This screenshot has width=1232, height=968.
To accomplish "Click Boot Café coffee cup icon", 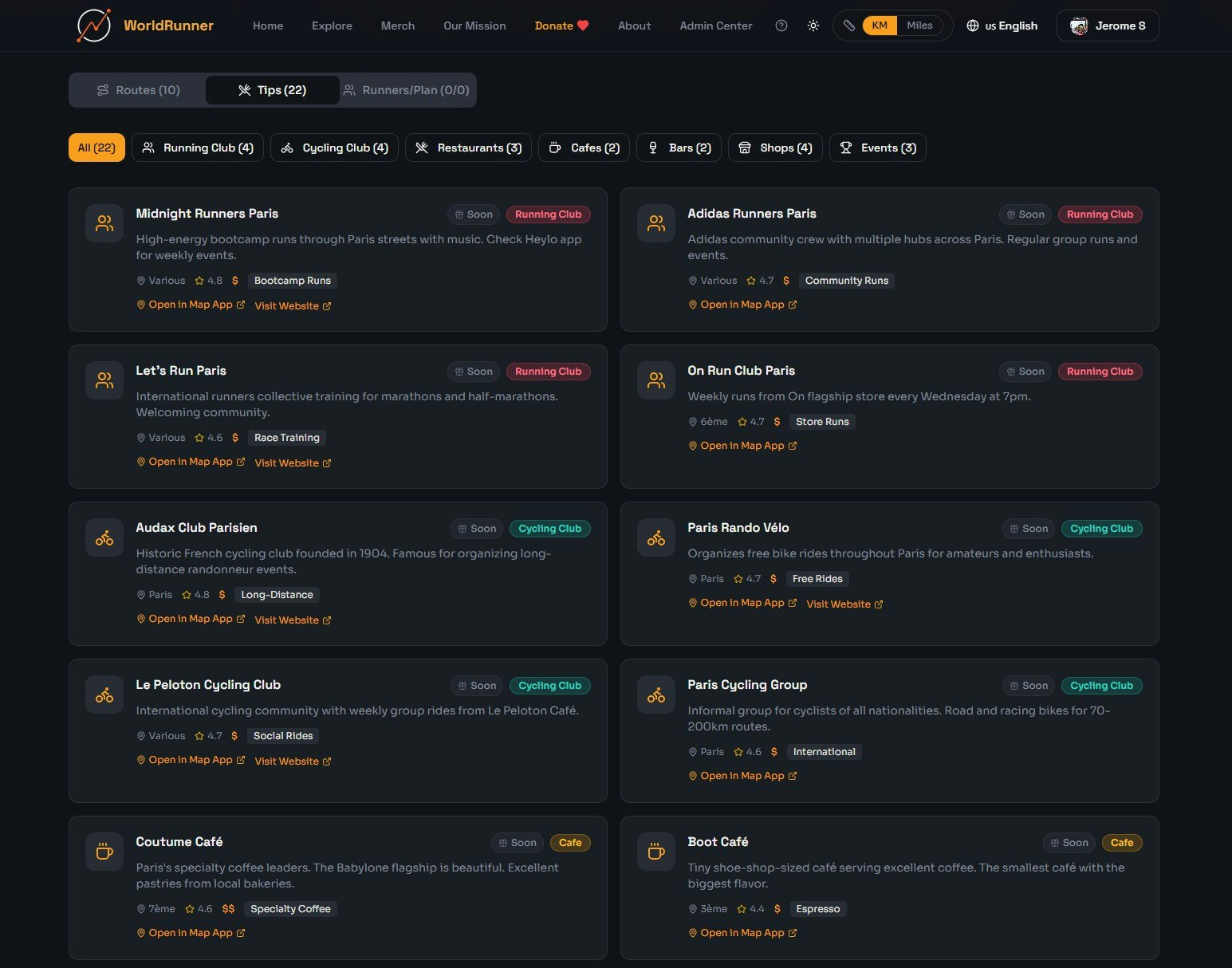I will coord(656,852).
